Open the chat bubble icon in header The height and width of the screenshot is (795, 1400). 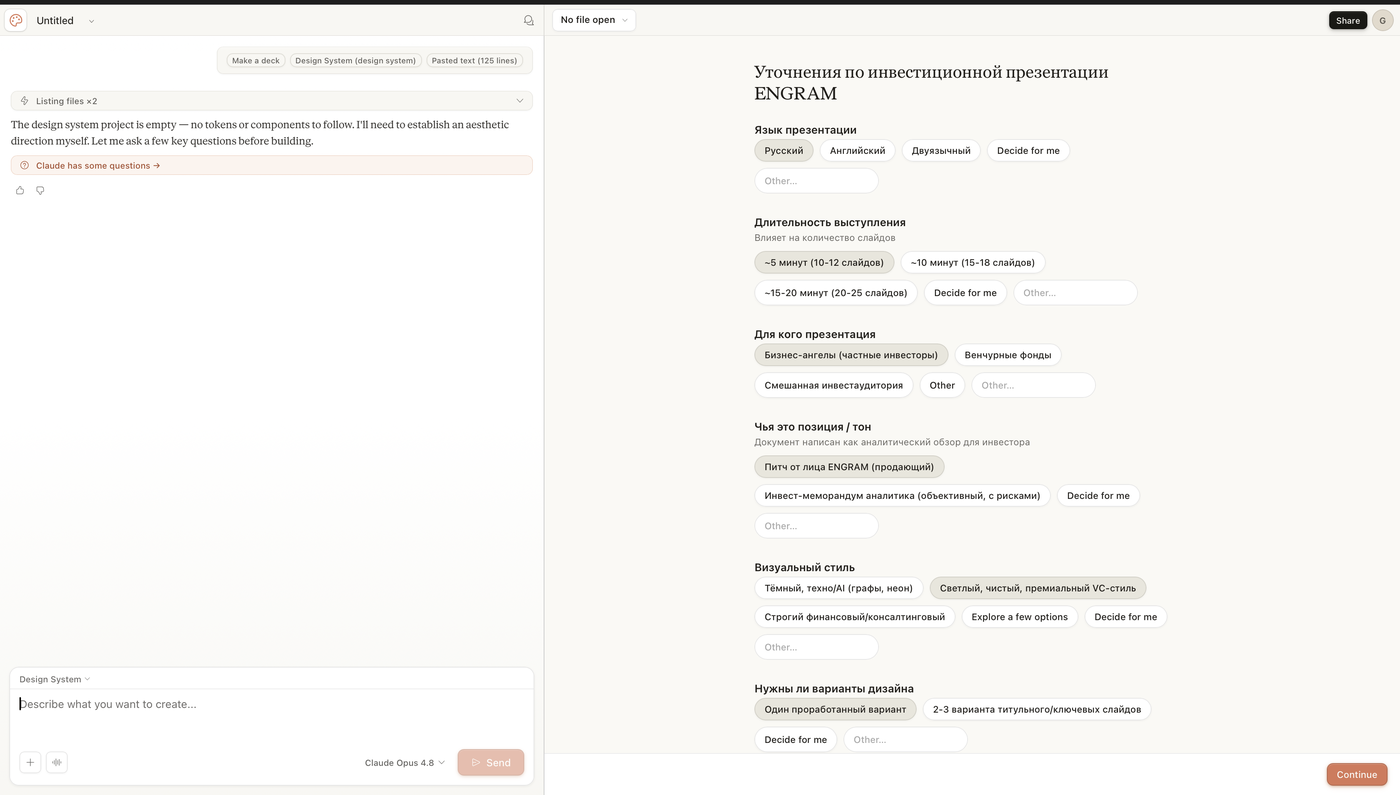[x=529, y=20]
